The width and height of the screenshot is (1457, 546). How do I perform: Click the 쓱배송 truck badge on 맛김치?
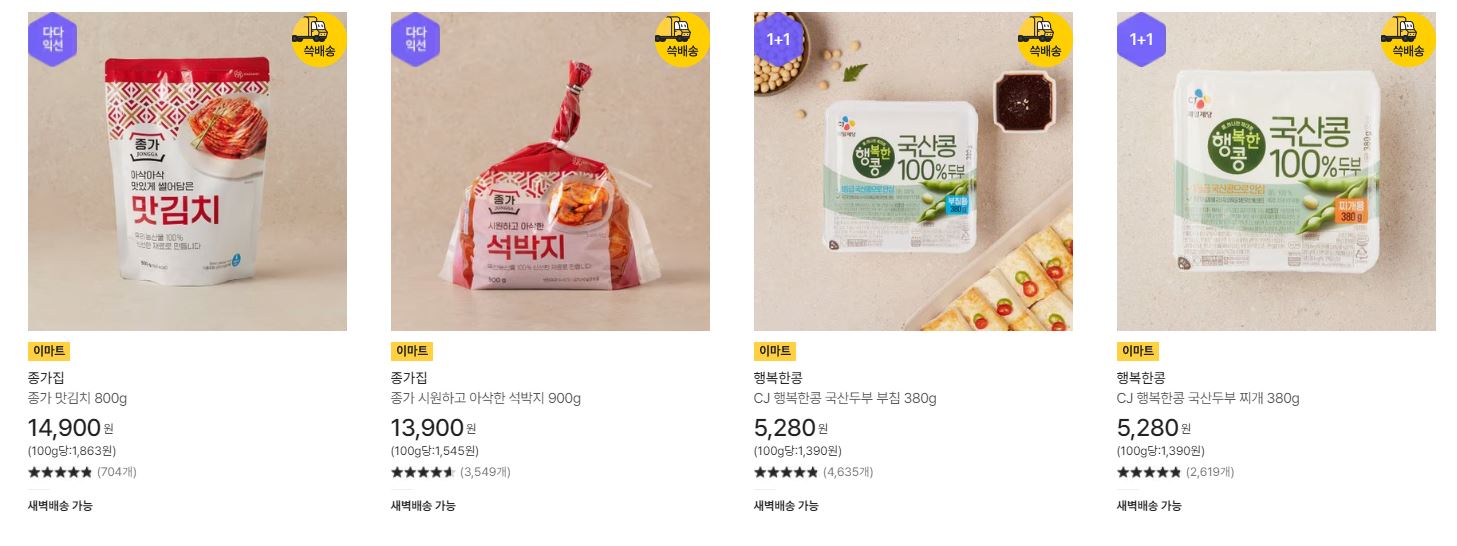[x=321, y=39]
